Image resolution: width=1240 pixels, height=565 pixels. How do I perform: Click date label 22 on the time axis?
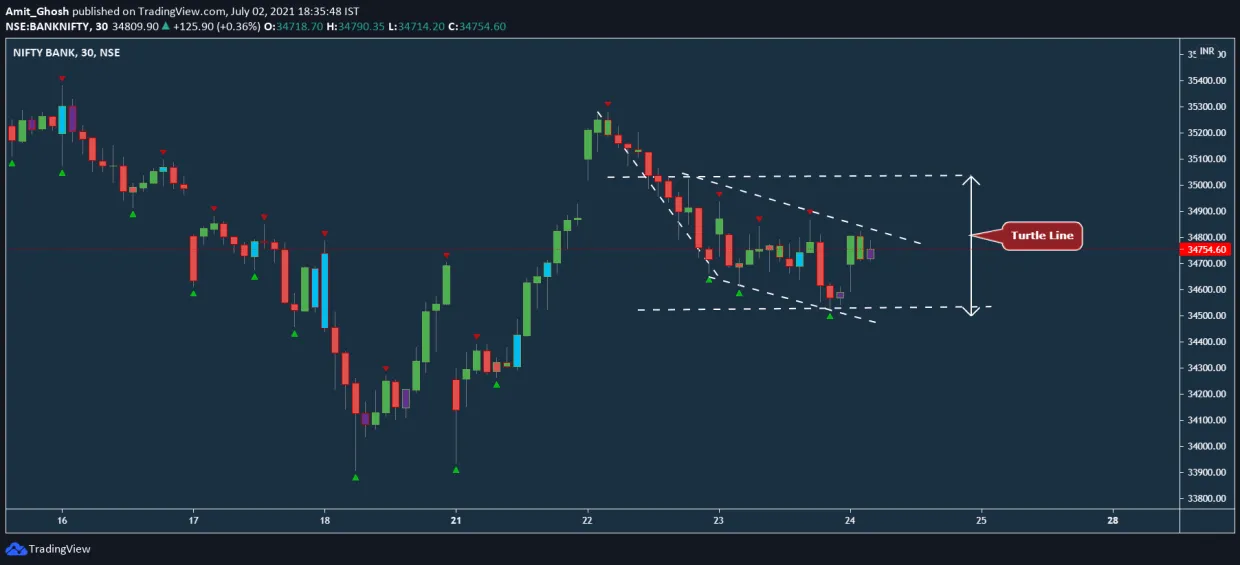click(588, 520)
